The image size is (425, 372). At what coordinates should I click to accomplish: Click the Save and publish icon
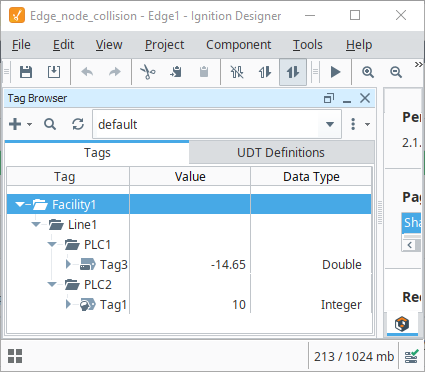[x=54, y=72]
